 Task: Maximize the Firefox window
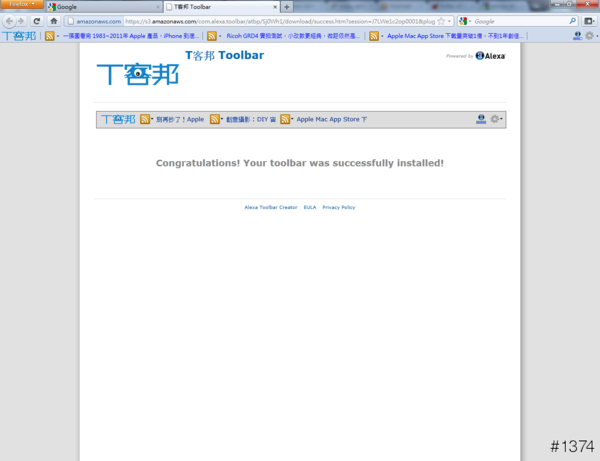tap(569, 4)
